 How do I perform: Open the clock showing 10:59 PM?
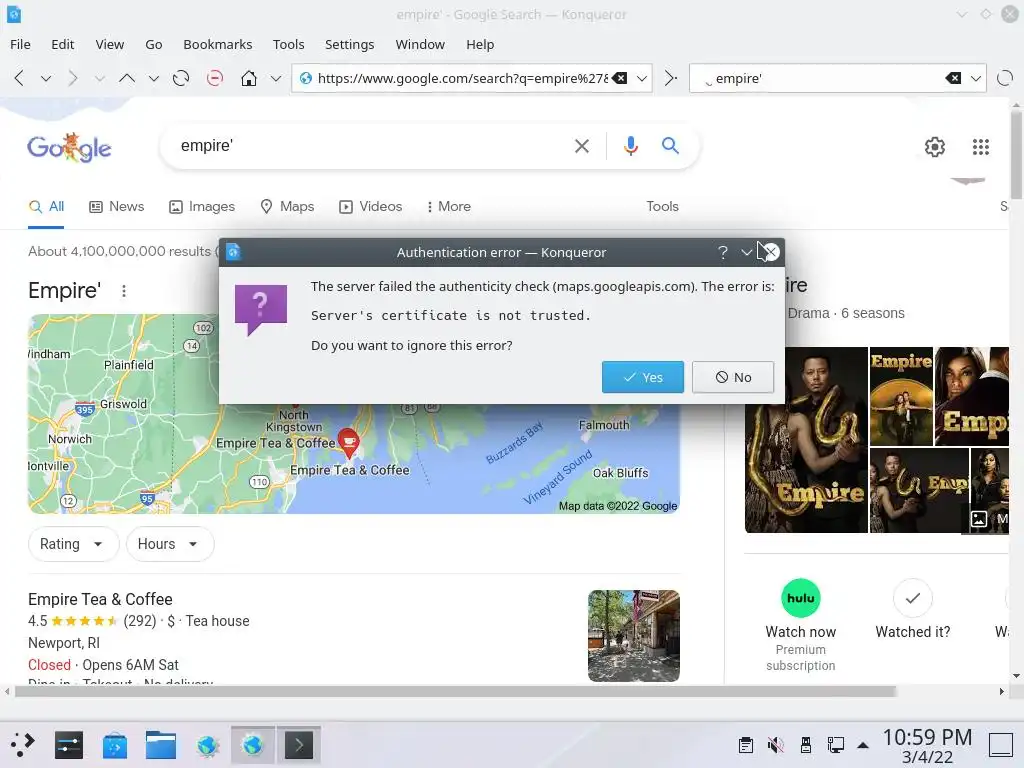click(927, 745)
